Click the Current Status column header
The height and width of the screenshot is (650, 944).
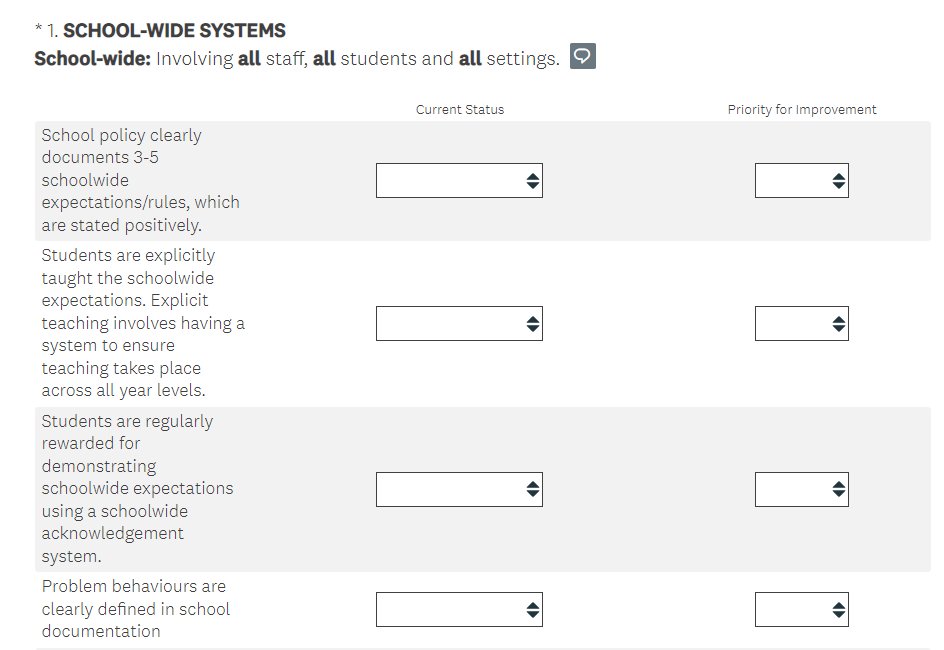point(460,110)
